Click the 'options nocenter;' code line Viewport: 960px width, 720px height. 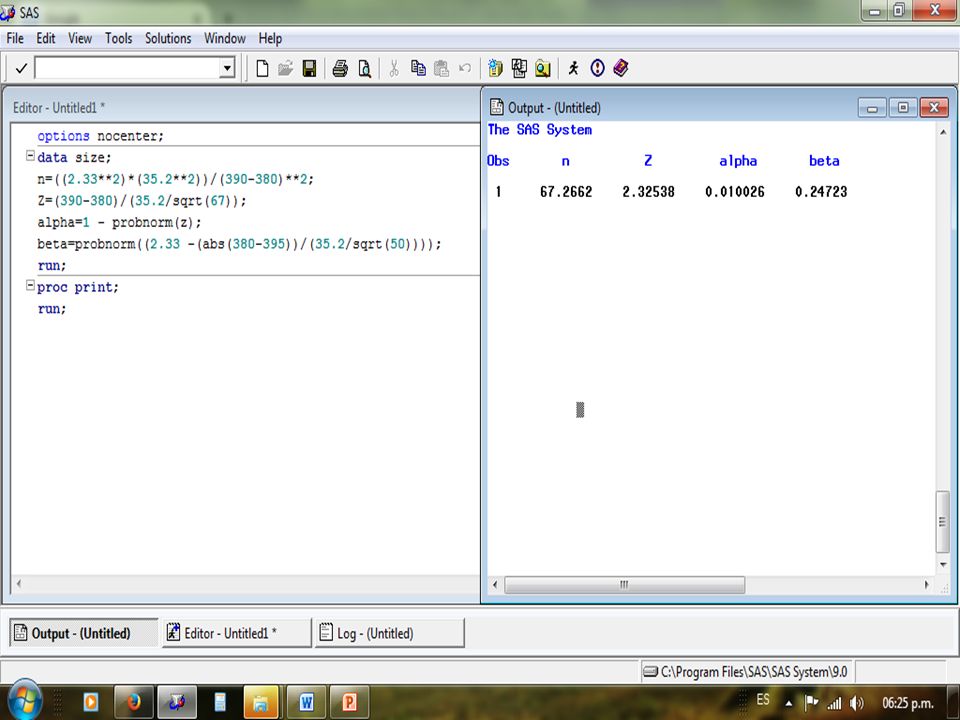100,136
